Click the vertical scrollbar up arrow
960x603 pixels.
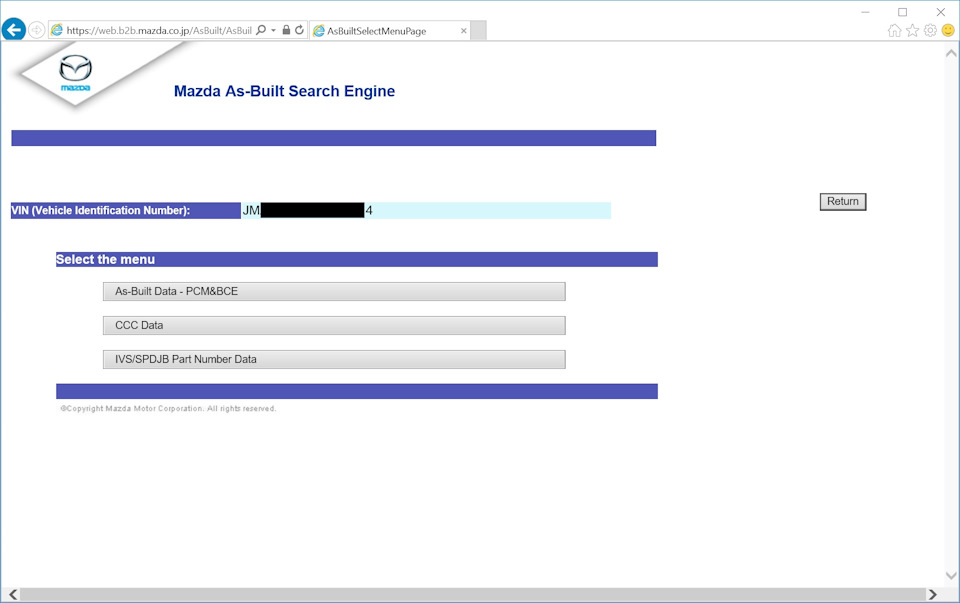(x=951, y=53)
